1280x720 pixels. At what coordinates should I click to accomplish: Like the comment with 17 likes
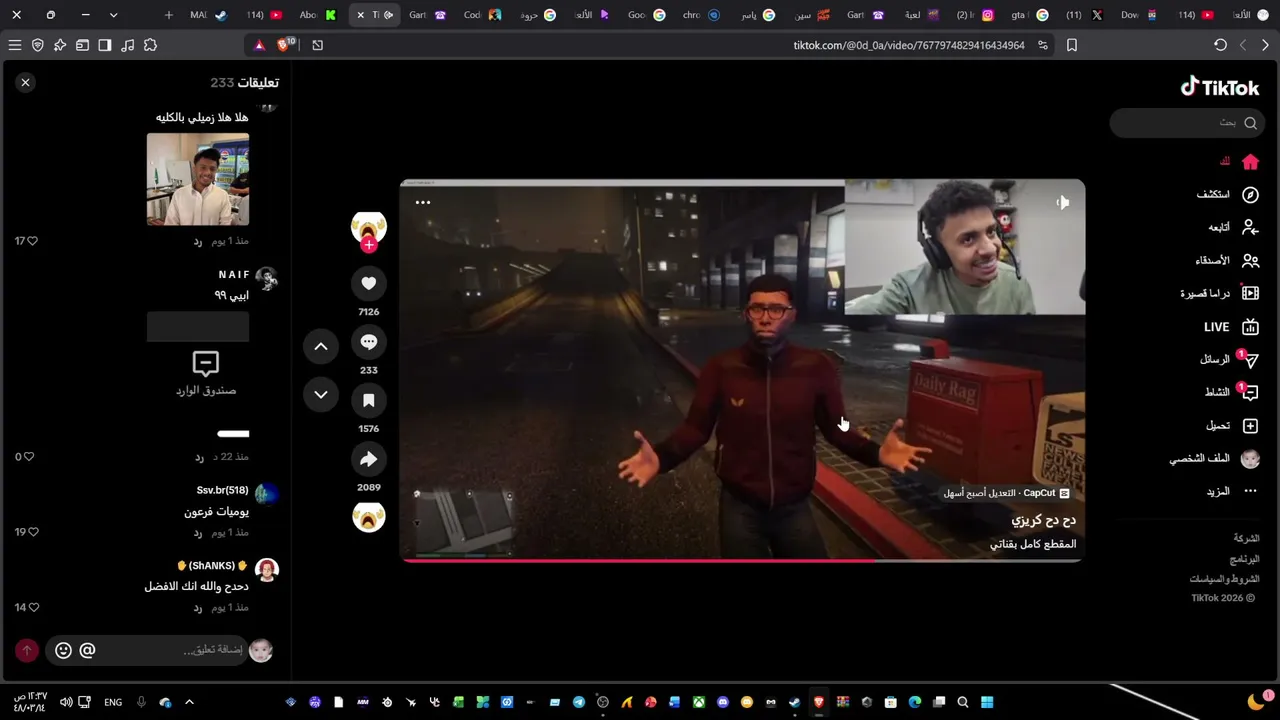(32, 241)
